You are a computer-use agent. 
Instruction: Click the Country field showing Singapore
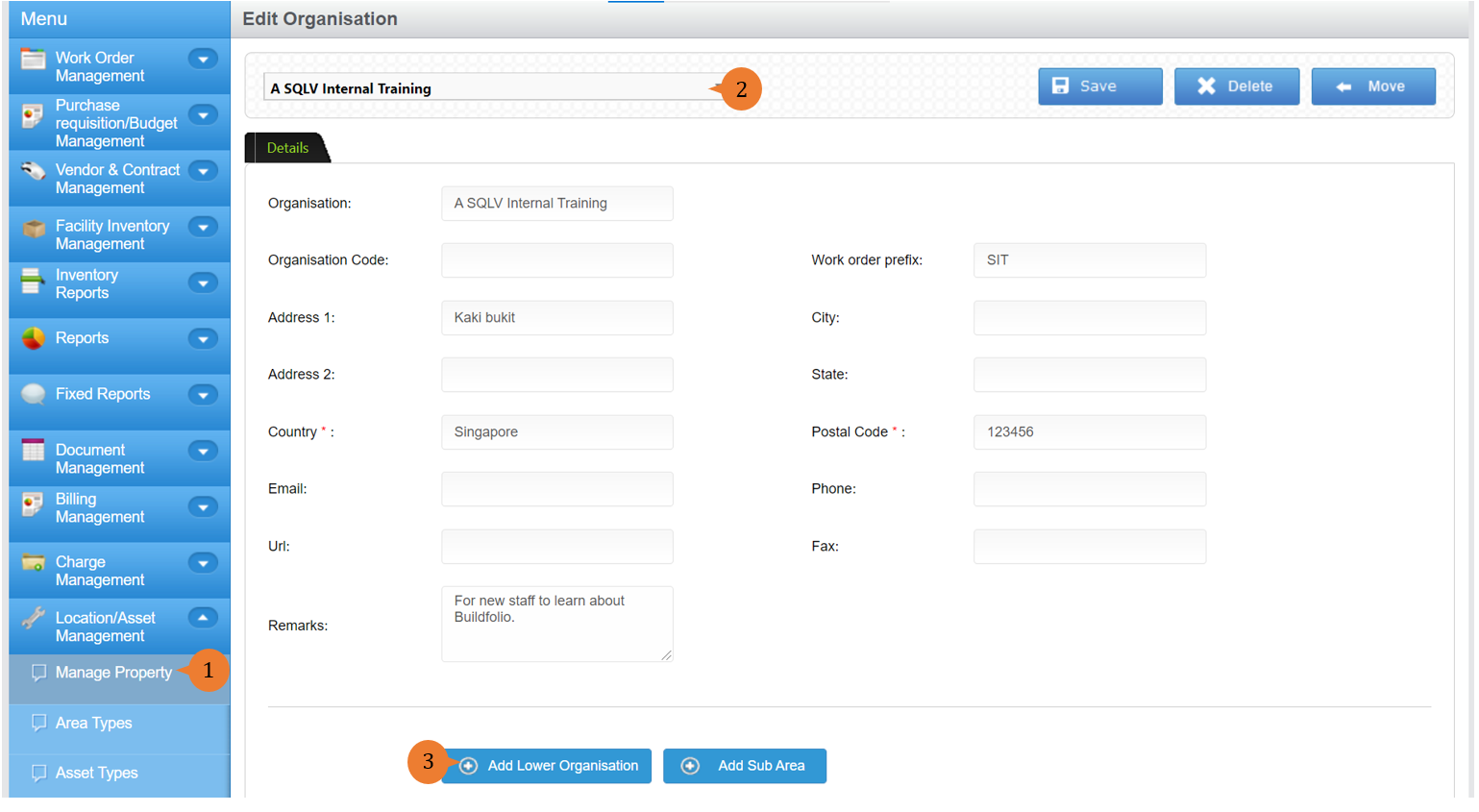coord(557,432)
